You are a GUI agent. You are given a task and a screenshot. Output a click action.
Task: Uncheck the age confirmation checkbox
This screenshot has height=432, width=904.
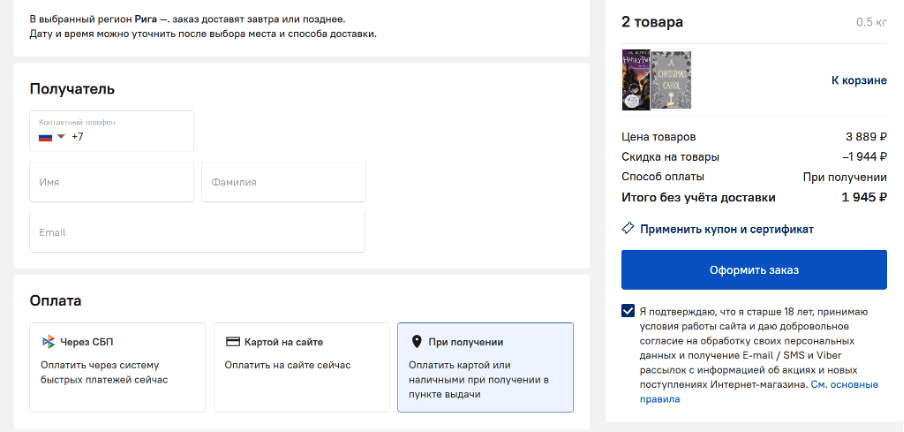(628, 311)
